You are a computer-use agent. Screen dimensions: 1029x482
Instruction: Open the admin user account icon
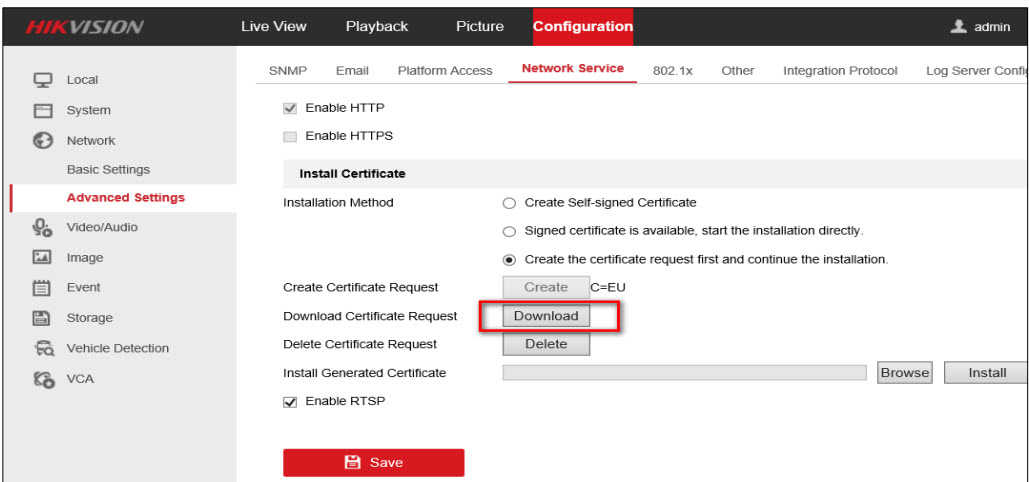(x=958, y=27)
